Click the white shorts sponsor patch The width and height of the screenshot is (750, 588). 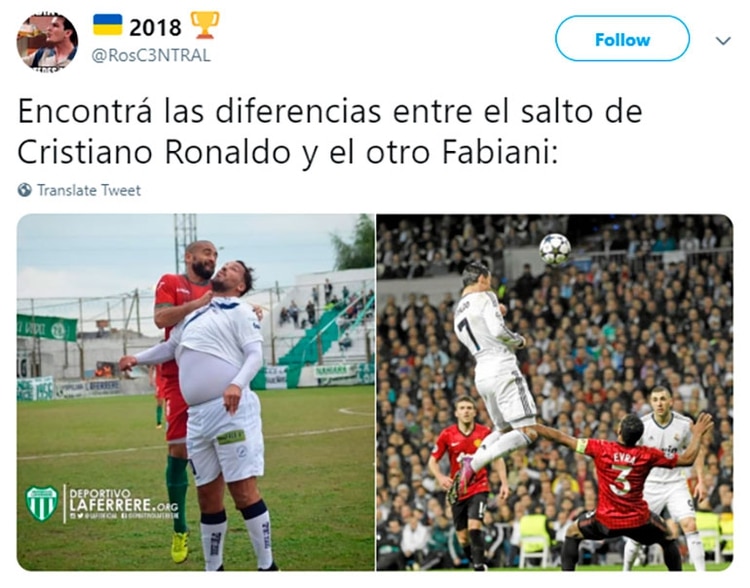232,437
